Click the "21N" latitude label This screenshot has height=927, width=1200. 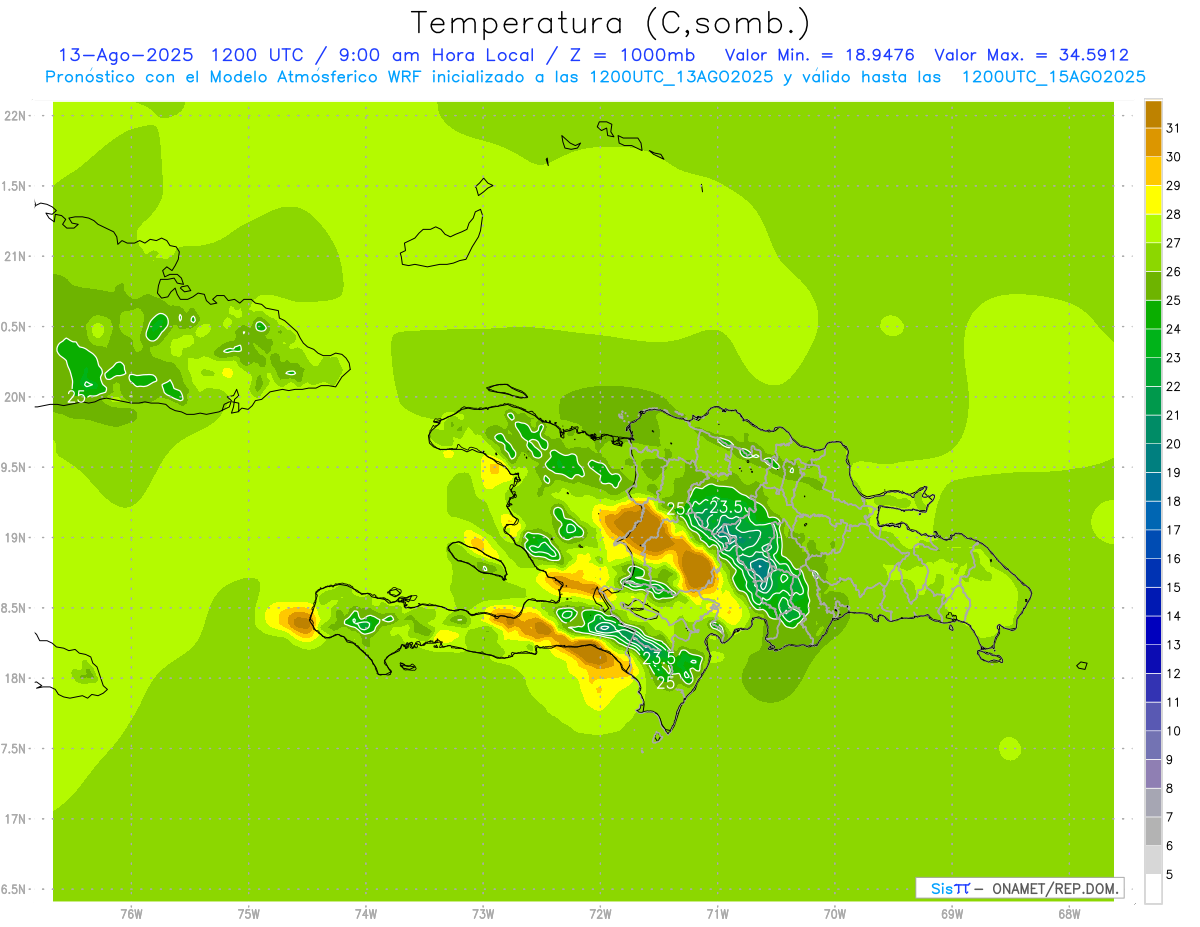point(16,256)
